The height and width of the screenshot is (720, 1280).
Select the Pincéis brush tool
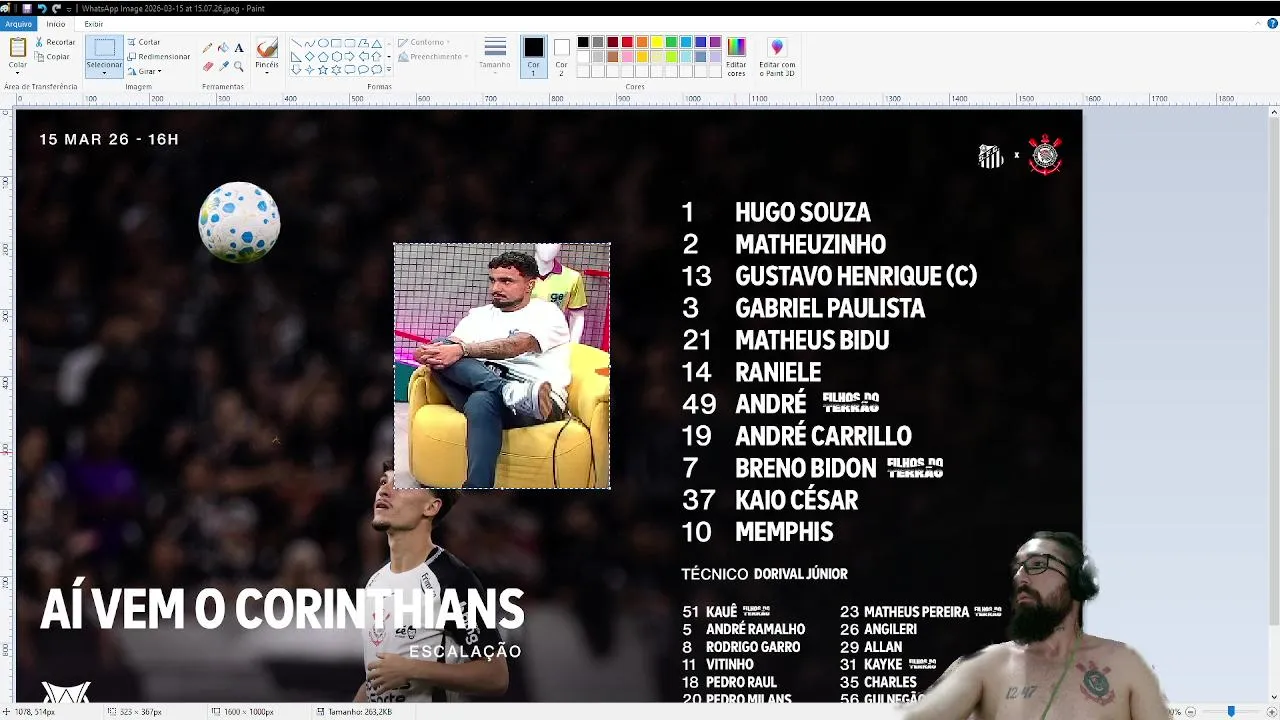click(x=267, y=47)
